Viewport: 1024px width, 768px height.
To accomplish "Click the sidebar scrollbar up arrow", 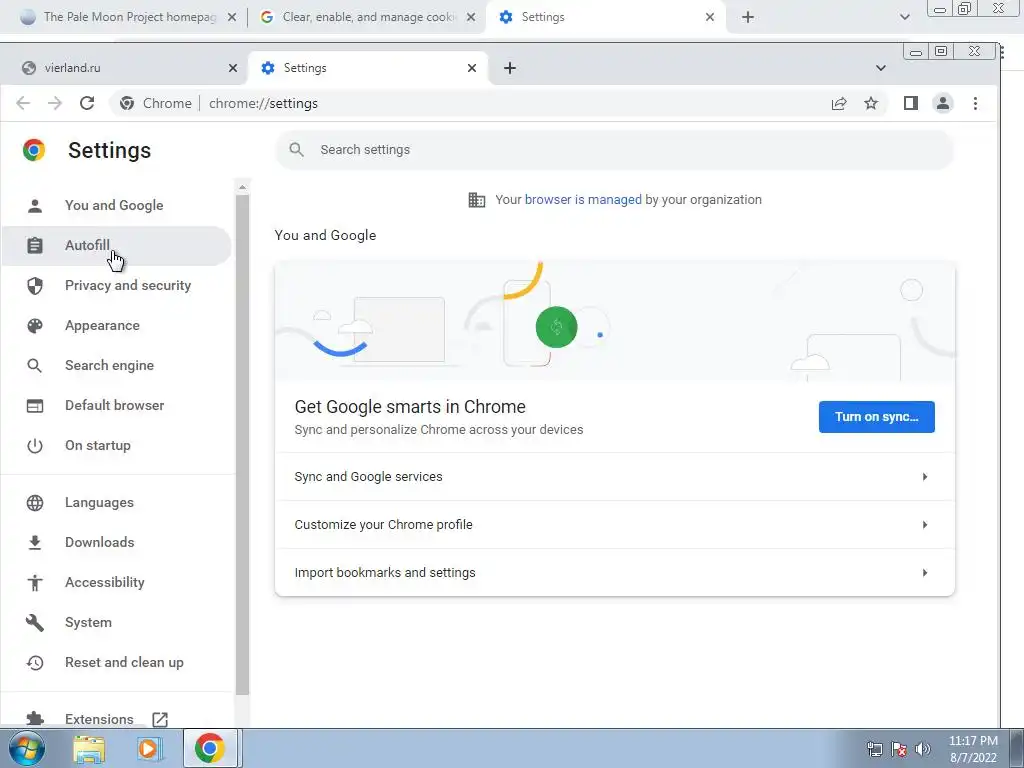I will [x=242, y=187].
